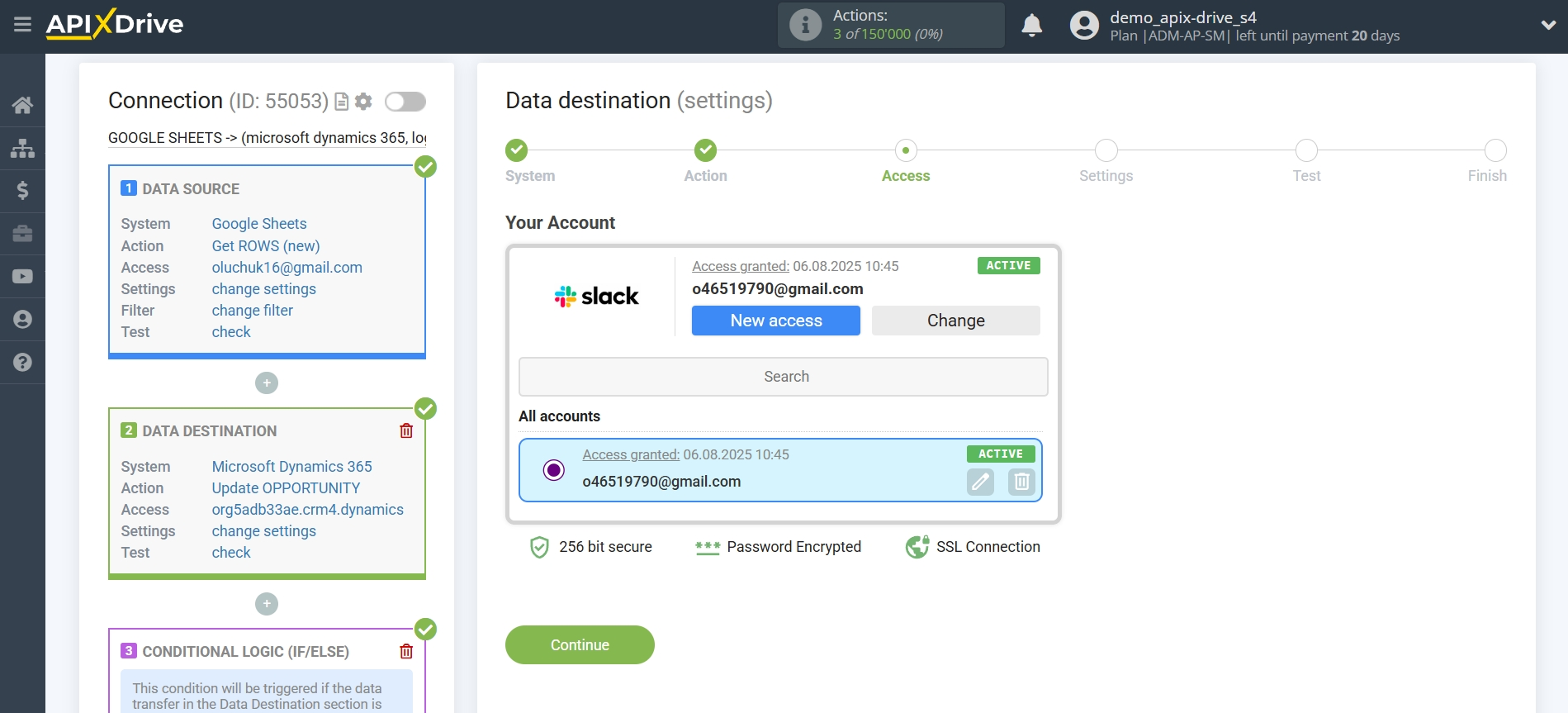Go to the Settings step
Image resolution: width=1568 pixels, height=713 pixels.
click(x=1106, y=150)
